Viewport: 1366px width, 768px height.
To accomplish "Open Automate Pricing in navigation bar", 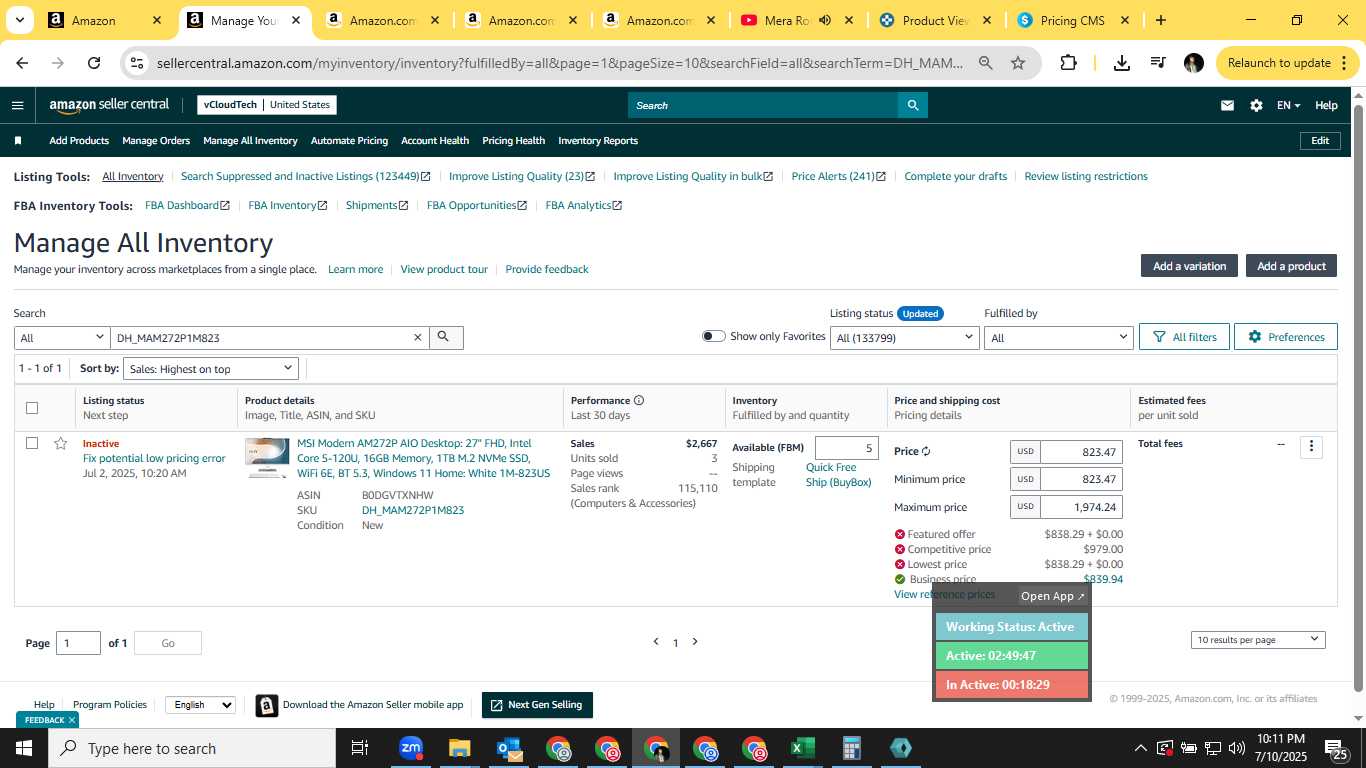I will 349,141.
